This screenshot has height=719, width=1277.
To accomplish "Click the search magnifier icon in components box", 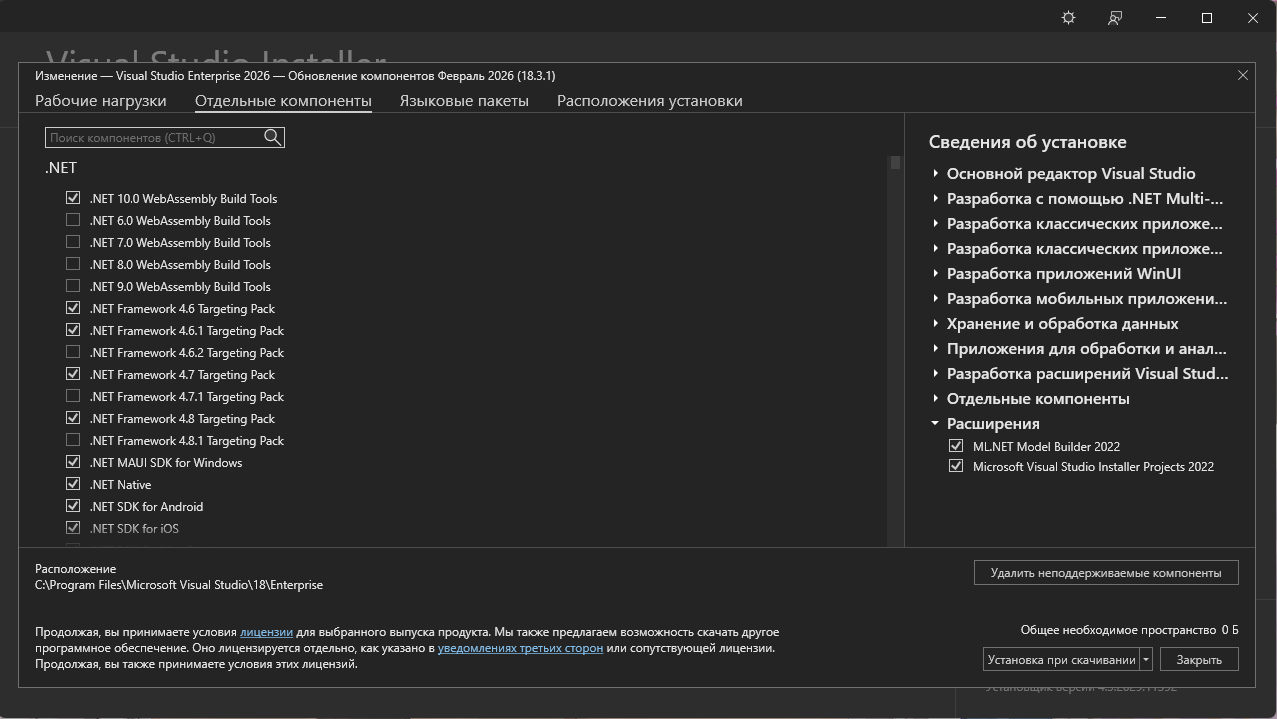I will 272,138.
